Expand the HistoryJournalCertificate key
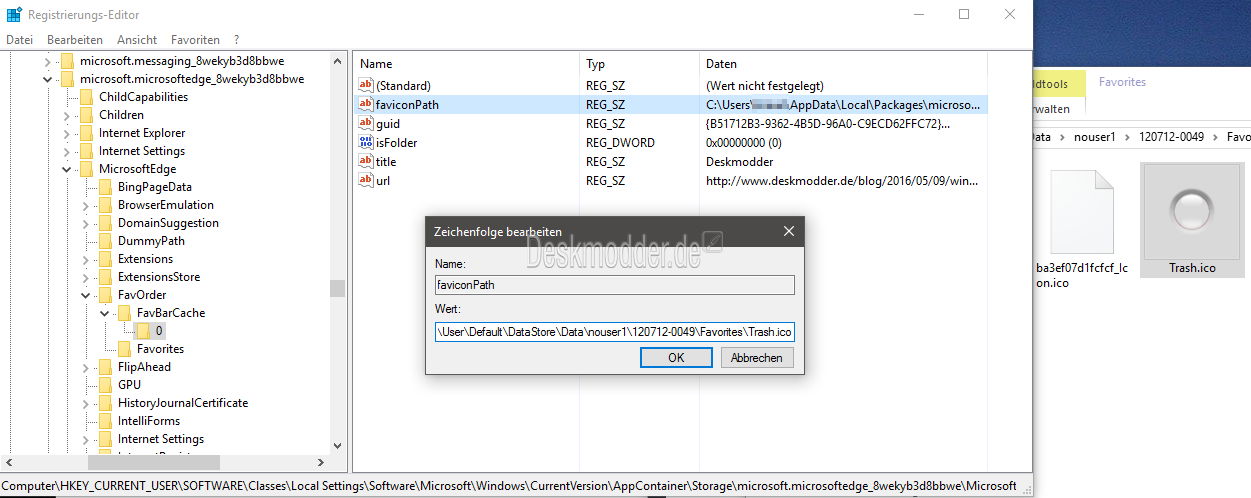Image resolution: width=1251 pixels, height=498 pixels. [86, 403]
